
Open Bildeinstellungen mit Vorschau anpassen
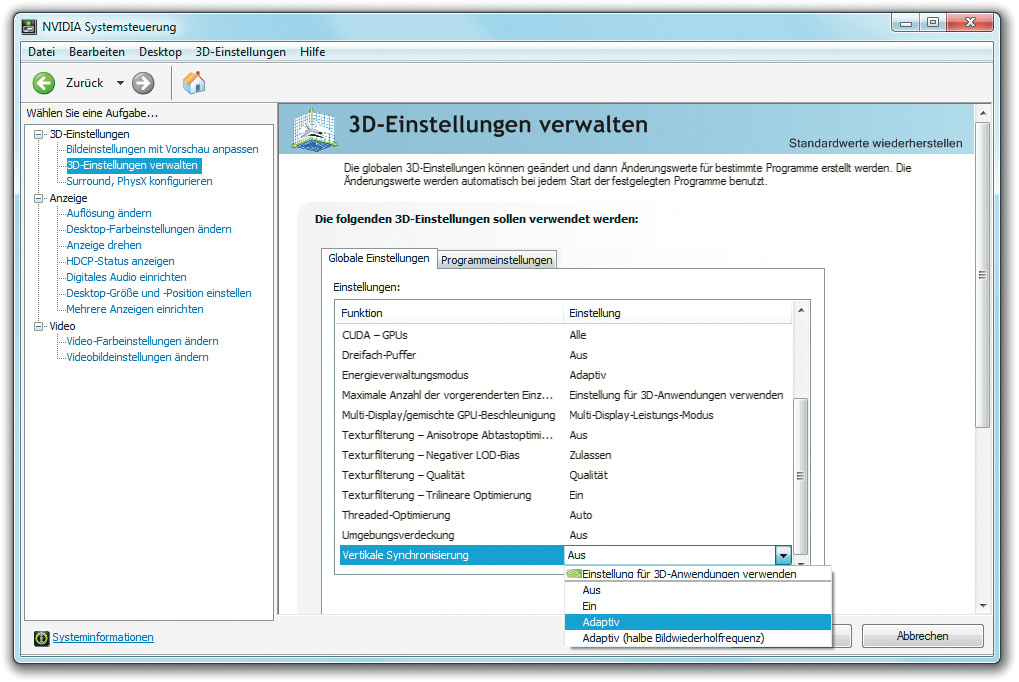tap(162, 150)
